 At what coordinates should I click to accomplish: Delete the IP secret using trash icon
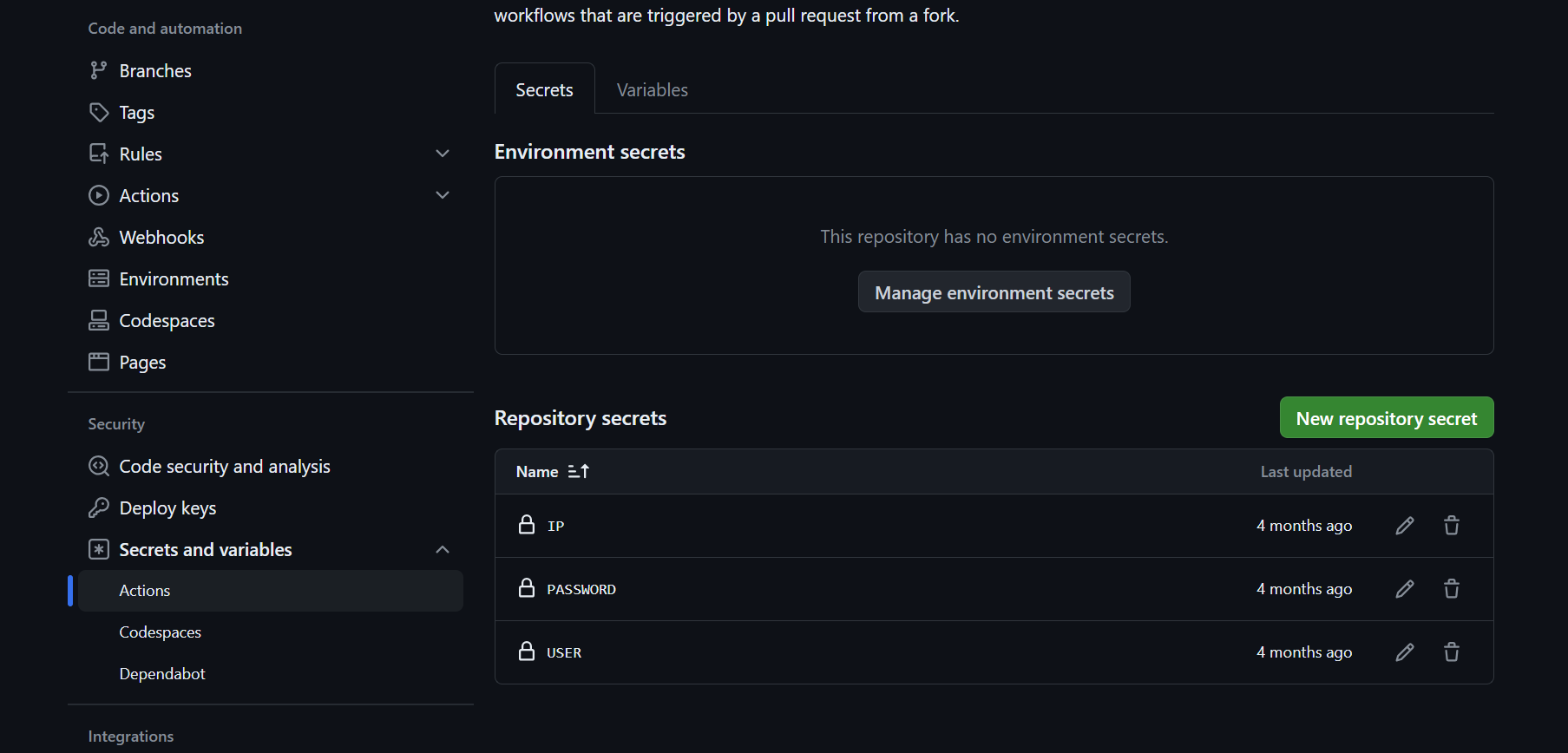coord(1451,526)
